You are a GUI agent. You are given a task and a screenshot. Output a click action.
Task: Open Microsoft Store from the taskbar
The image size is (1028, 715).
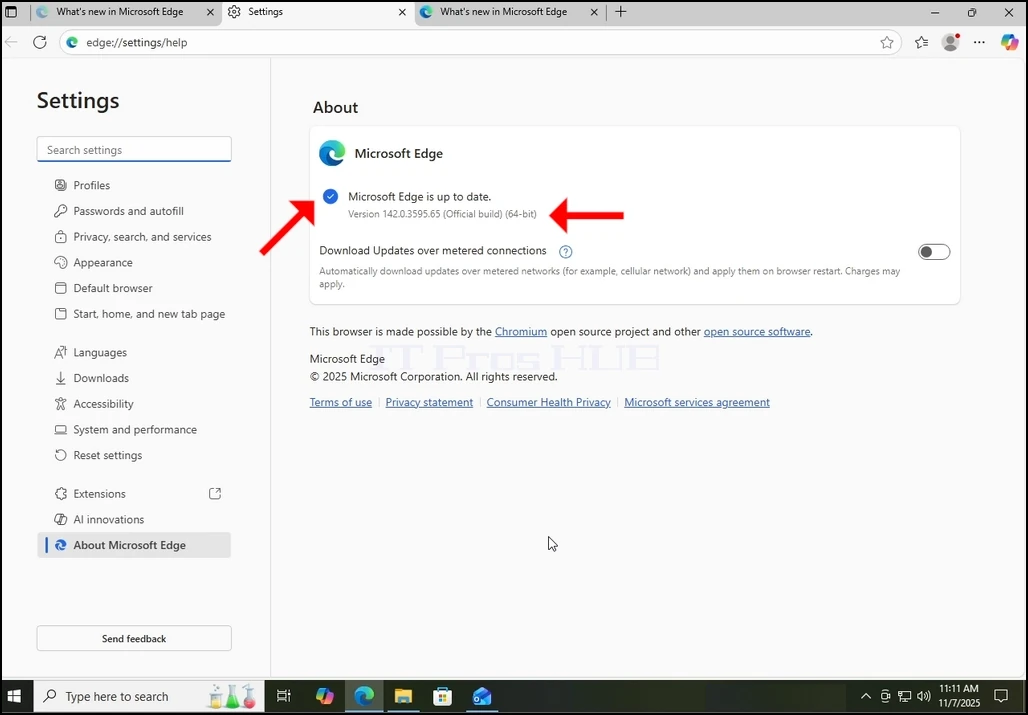click(443, 696)
